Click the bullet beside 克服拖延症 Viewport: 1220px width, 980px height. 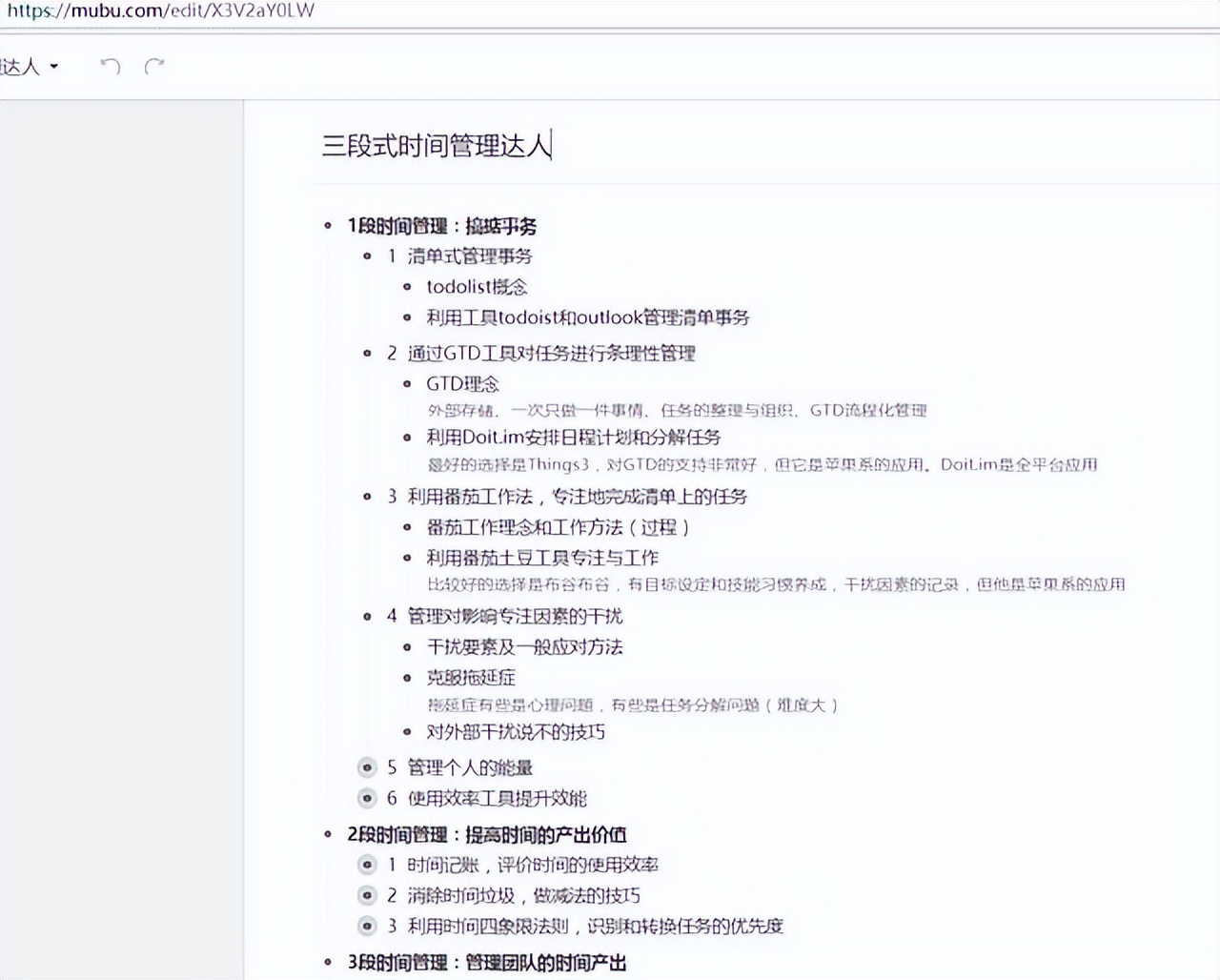click(x=408, y=679)
